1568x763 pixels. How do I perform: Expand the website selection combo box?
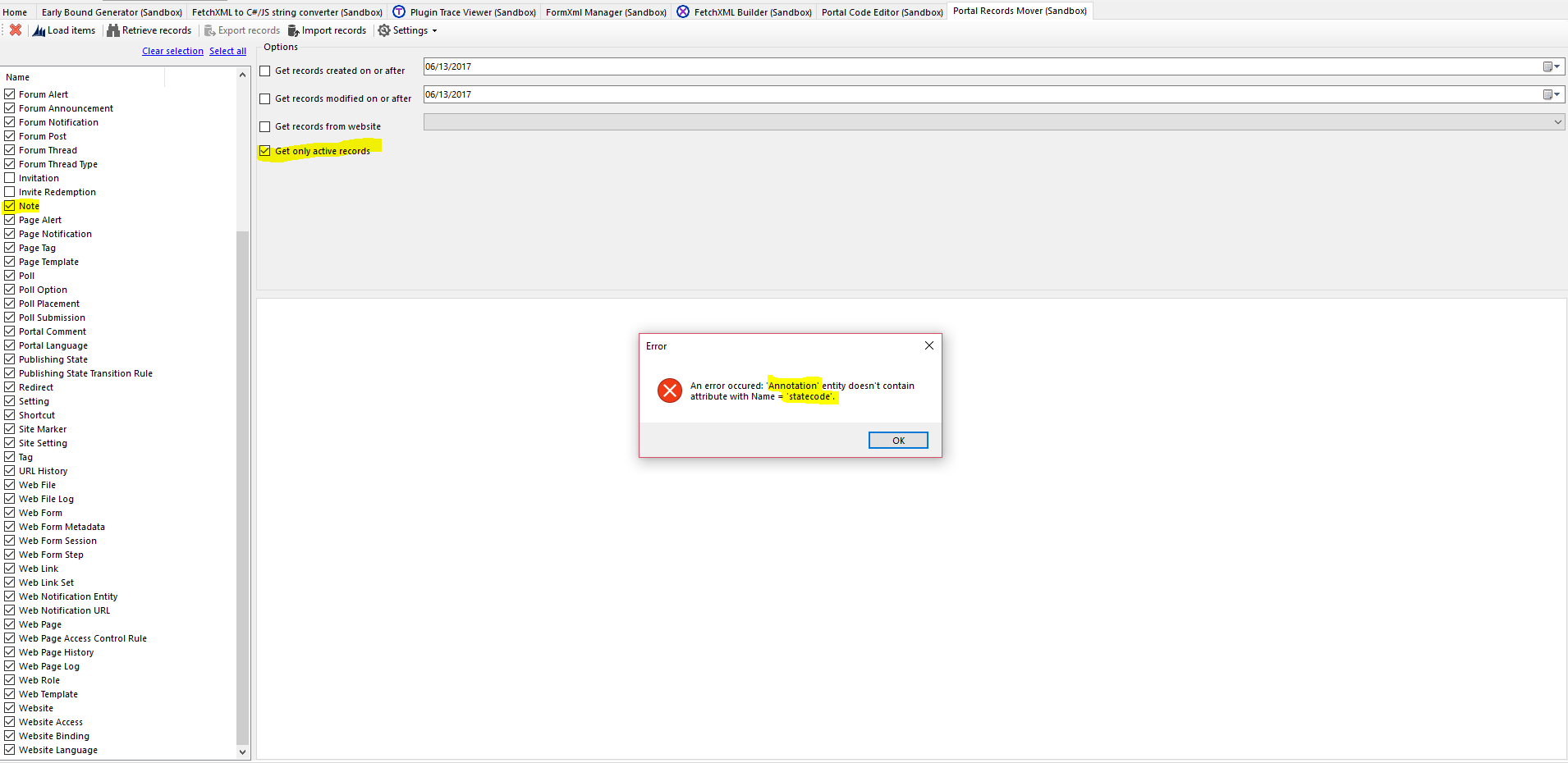1557,122
